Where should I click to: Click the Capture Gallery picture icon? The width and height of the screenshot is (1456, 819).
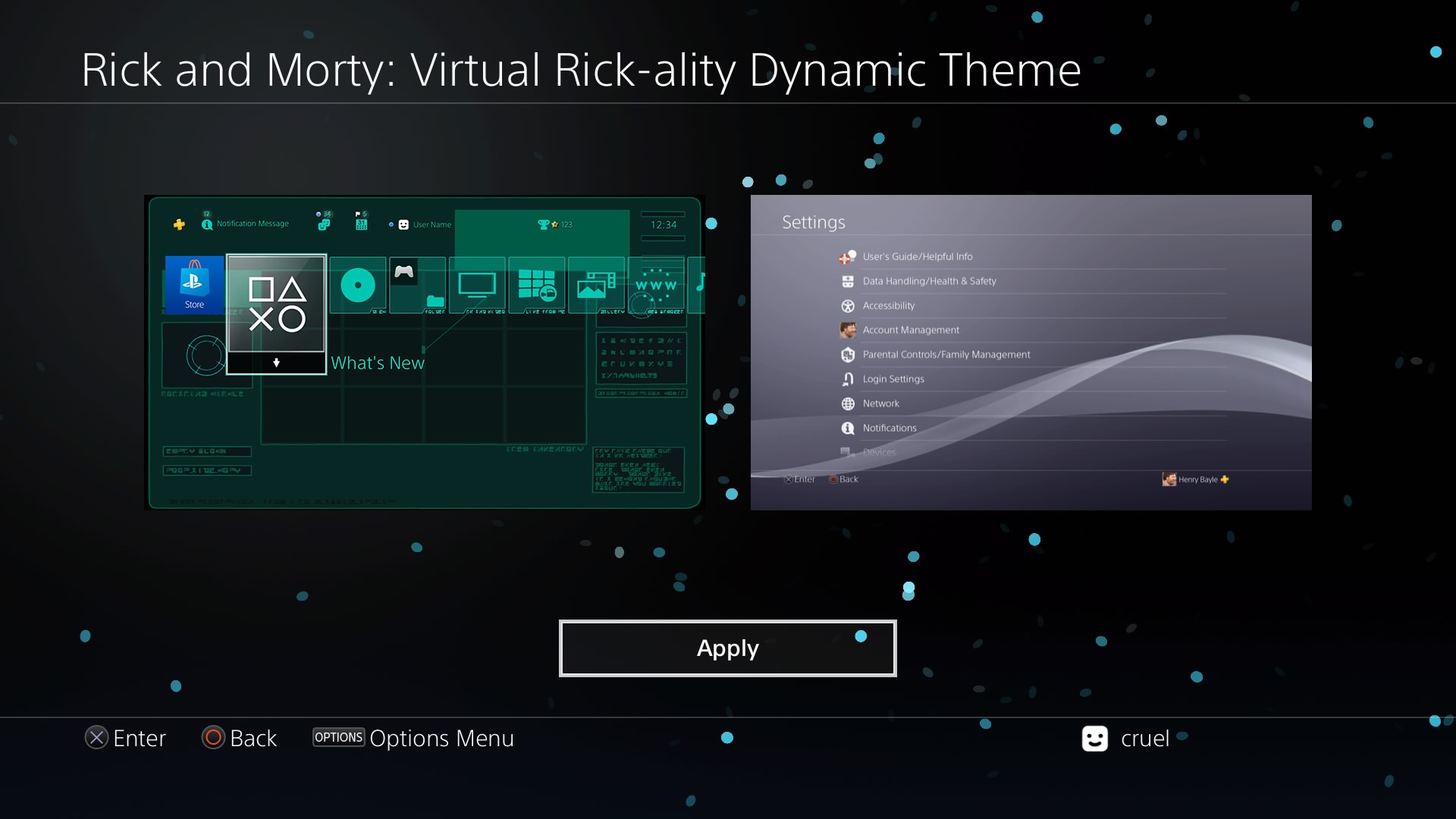(x=596, y=287)
